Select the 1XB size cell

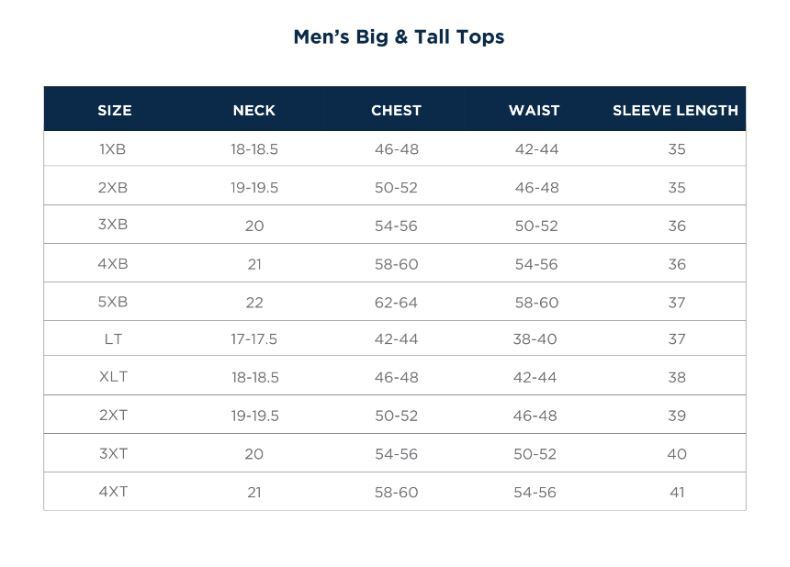(113, 149)
